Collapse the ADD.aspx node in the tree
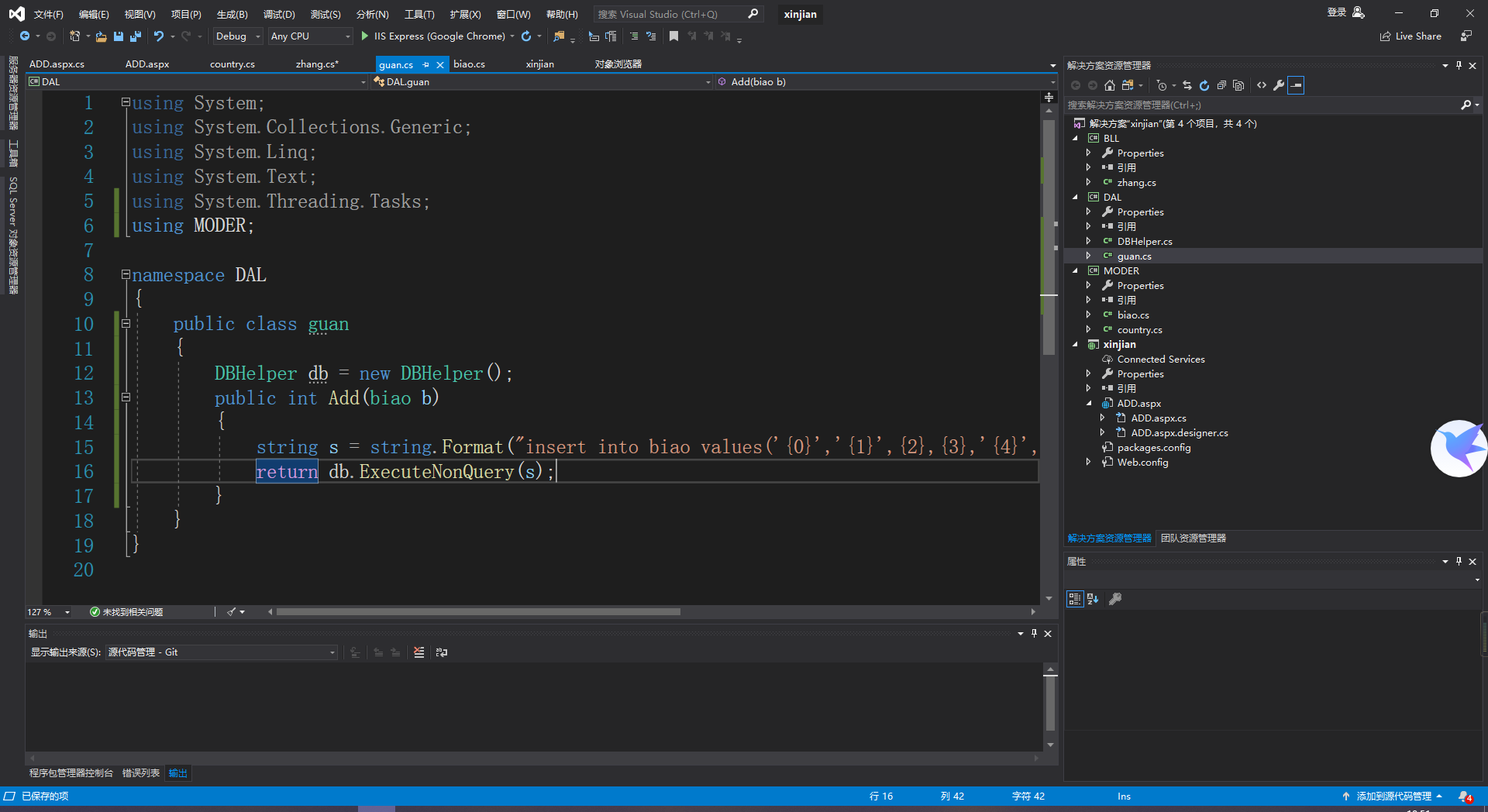 click(x=1089, y=404)
